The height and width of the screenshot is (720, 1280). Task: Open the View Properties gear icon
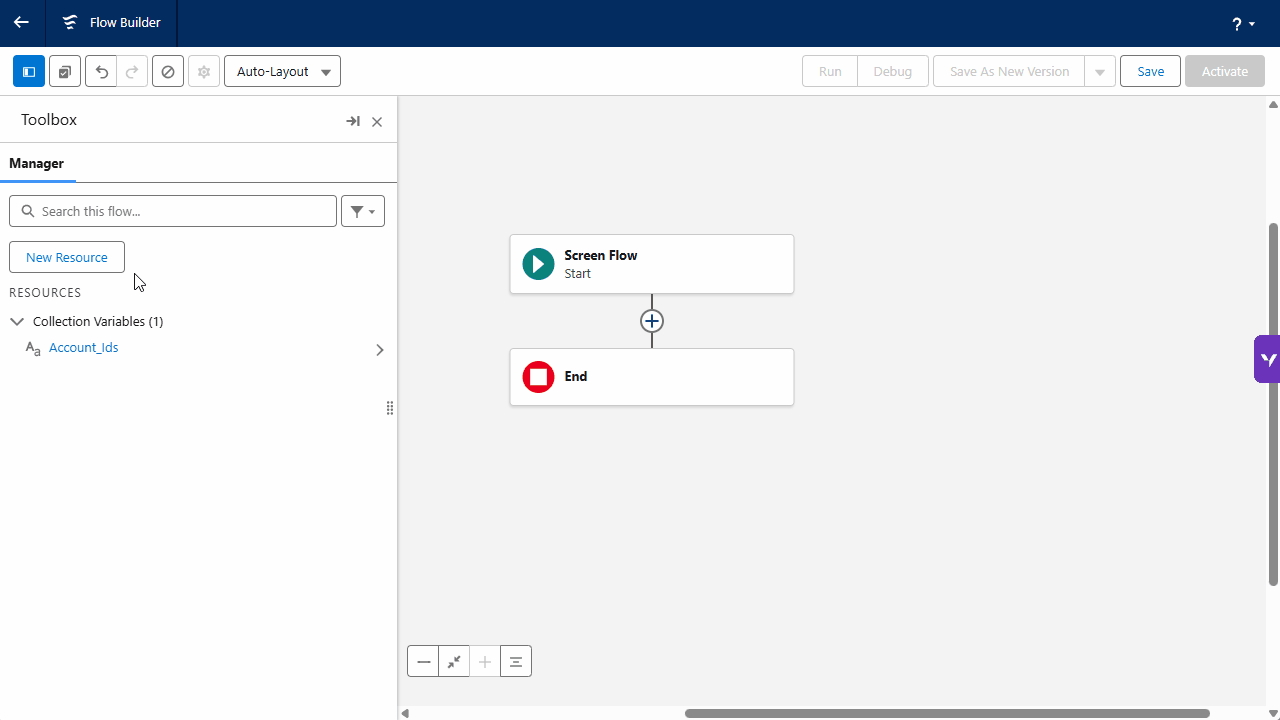204,72
